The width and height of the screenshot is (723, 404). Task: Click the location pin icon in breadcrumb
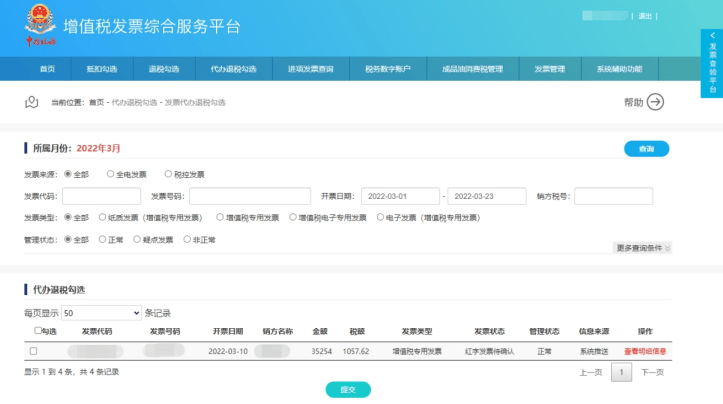tap(31, 102)
